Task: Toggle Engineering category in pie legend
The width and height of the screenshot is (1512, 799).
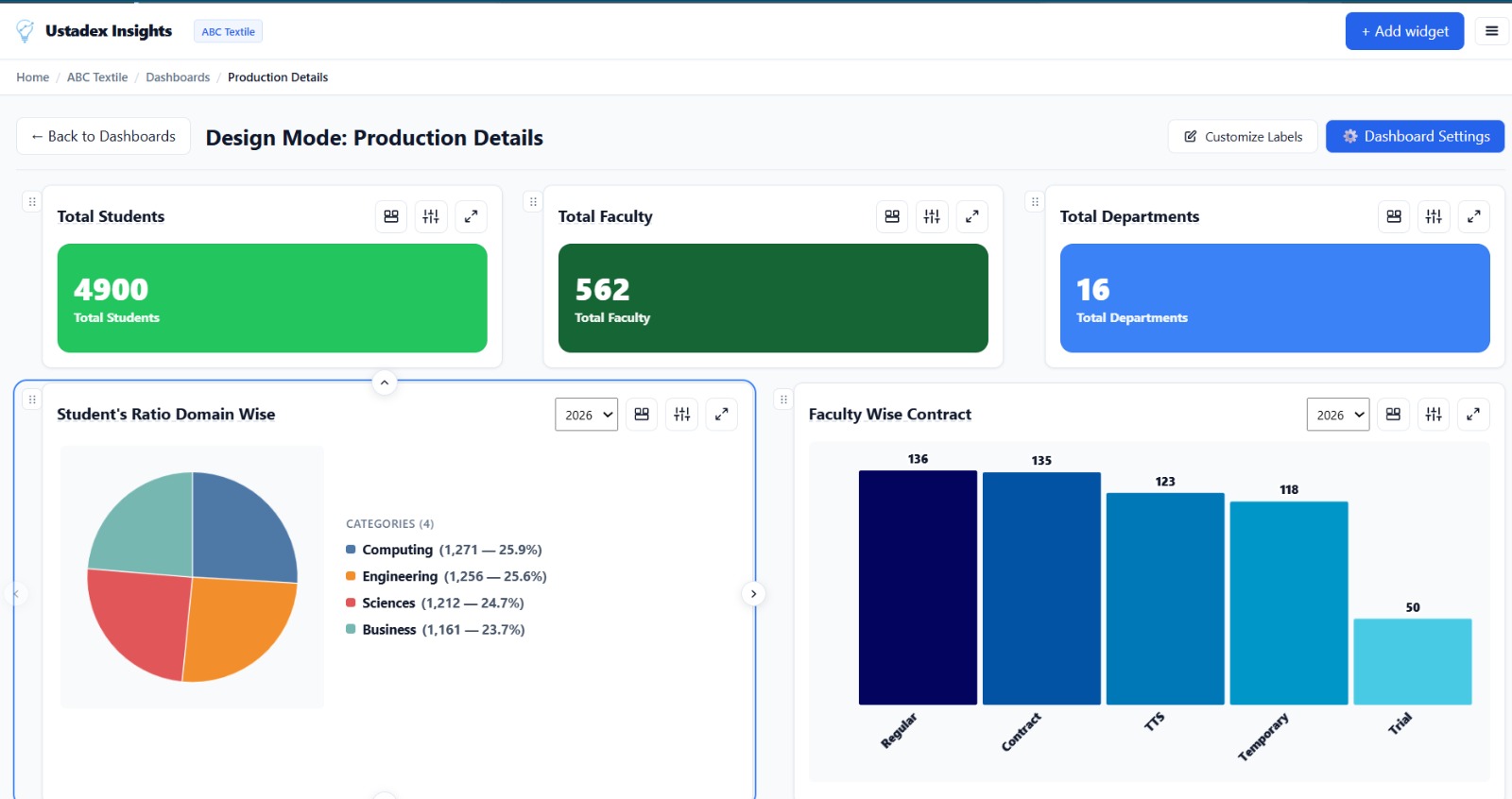Action: 446,576
